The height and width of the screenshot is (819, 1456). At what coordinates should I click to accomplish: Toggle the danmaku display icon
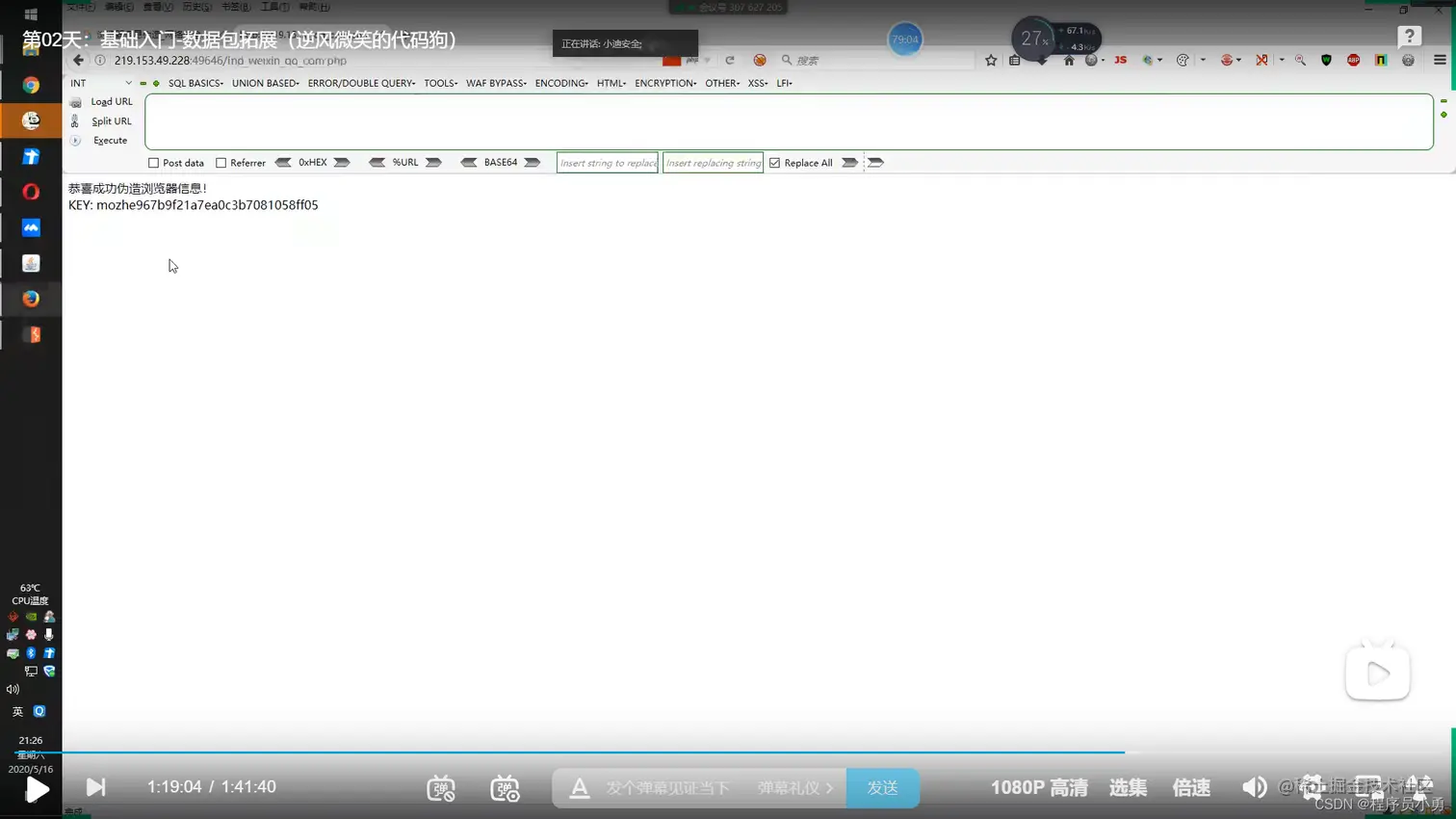coord(441,788)
